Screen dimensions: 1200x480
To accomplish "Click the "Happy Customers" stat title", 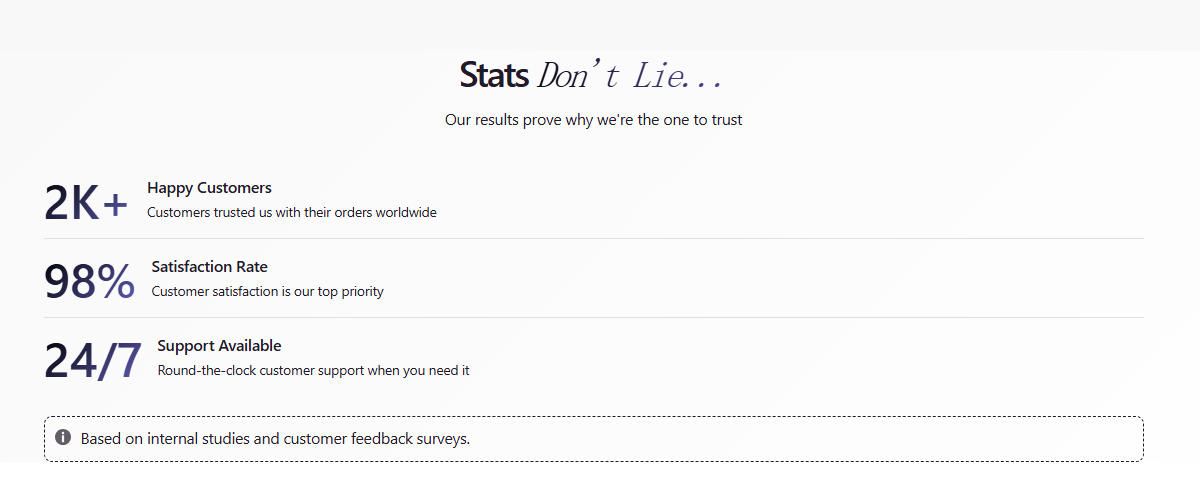I will (x=209, y=188).
